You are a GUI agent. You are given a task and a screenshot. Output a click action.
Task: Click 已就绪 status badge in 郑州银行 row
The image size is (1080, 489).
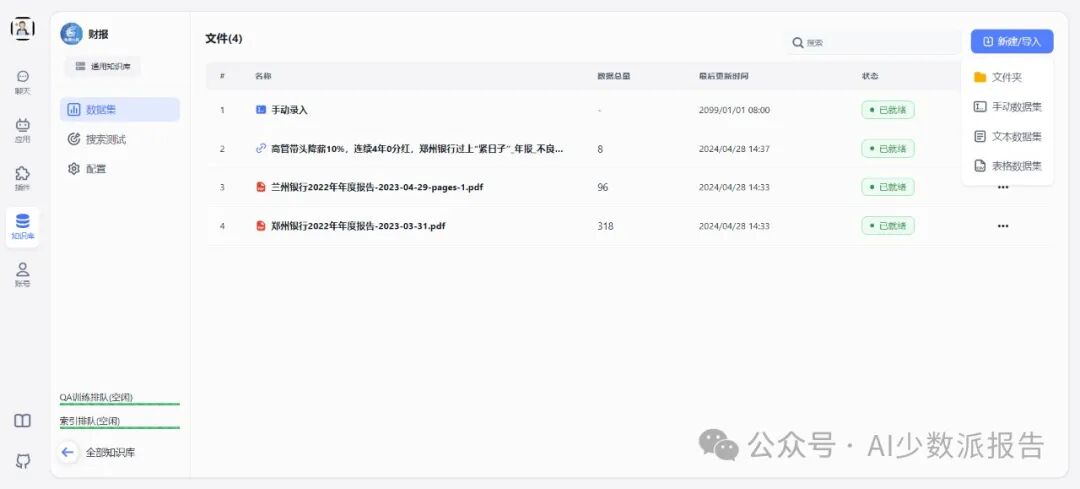pos(888,225)
